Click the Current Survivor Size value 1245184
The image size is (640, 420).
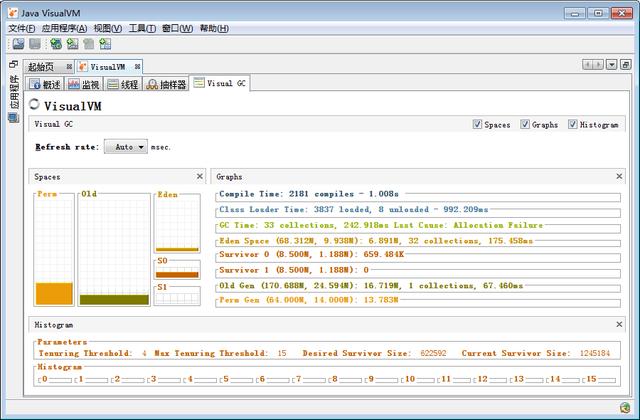tap(595, 353)
